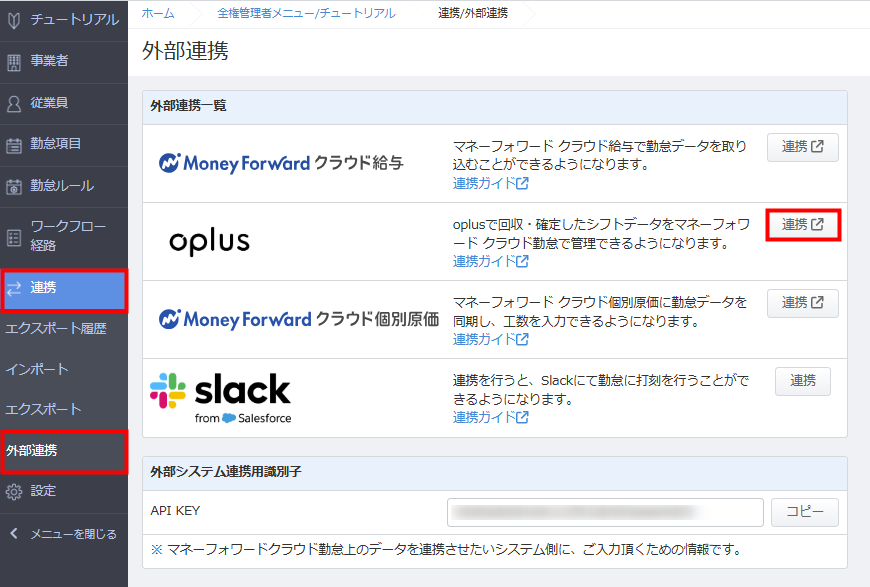Screen dimensions: 870x587
Task: Click the 勤怠ルール icon
Action: (14, 186)
